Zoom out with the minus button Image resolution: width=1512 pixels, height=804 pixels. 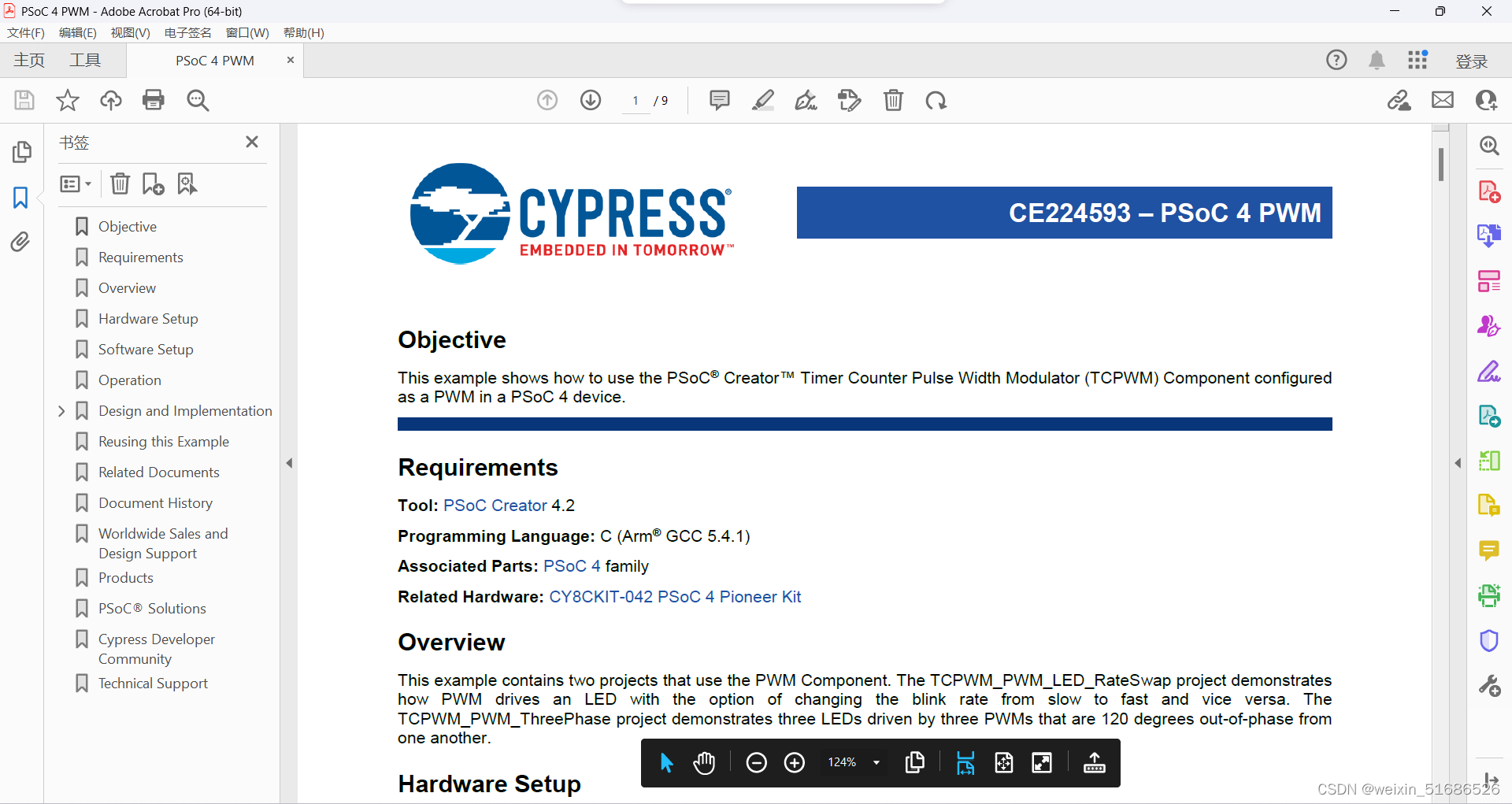click(756, 762)
